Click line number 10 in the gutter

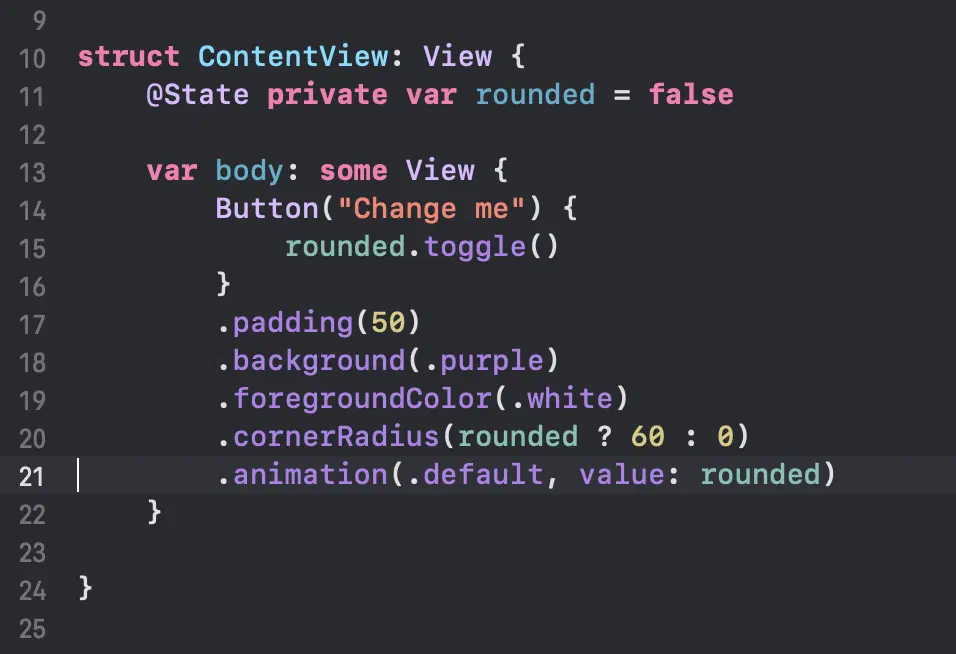tap(32, 59)
